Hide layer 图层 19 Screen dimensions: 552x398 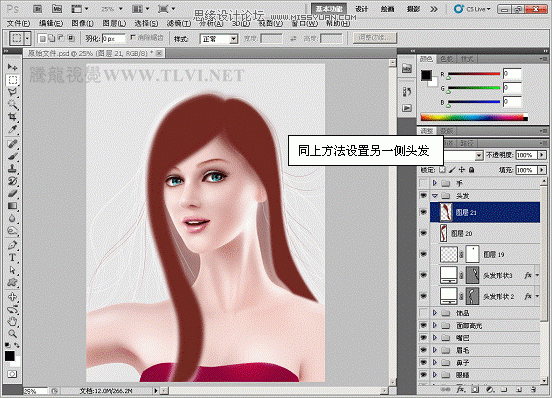click(x=424, y=254)
